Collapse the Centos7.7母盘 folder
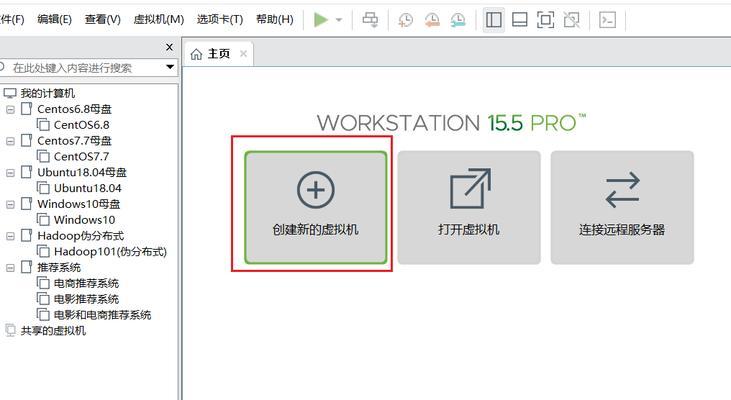This screenshot has height=400, width=731. pyautogui.click(x=10, y=141)
